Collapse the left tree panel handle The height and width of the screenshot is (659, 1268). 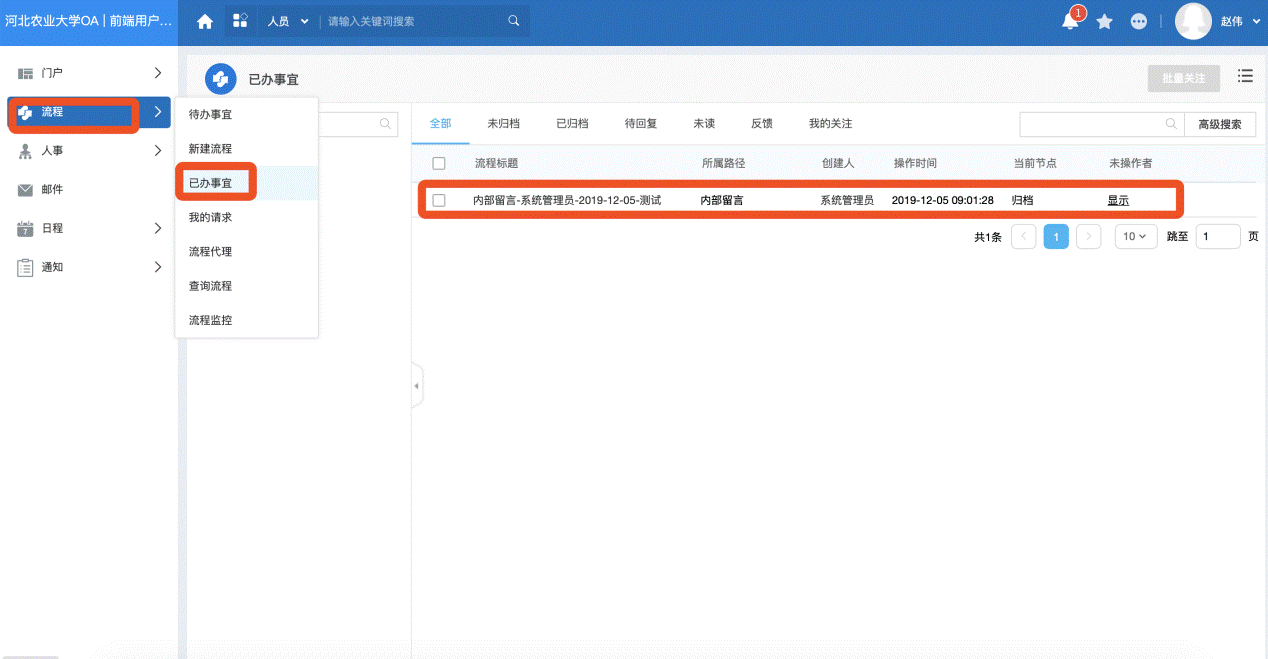[x=417, y=386]
